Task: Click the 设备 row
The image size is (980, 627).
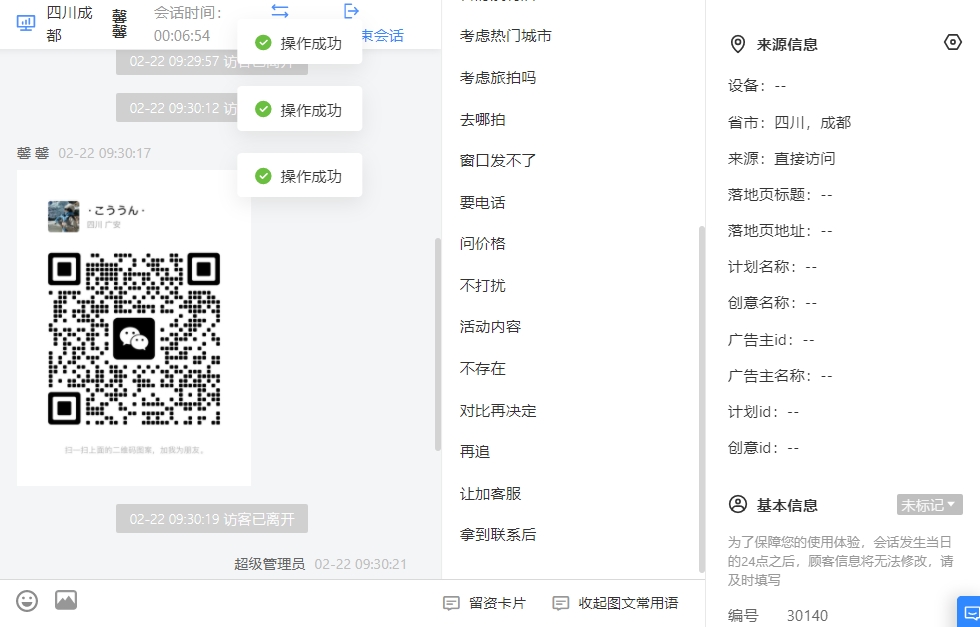Action: [757, 86]
